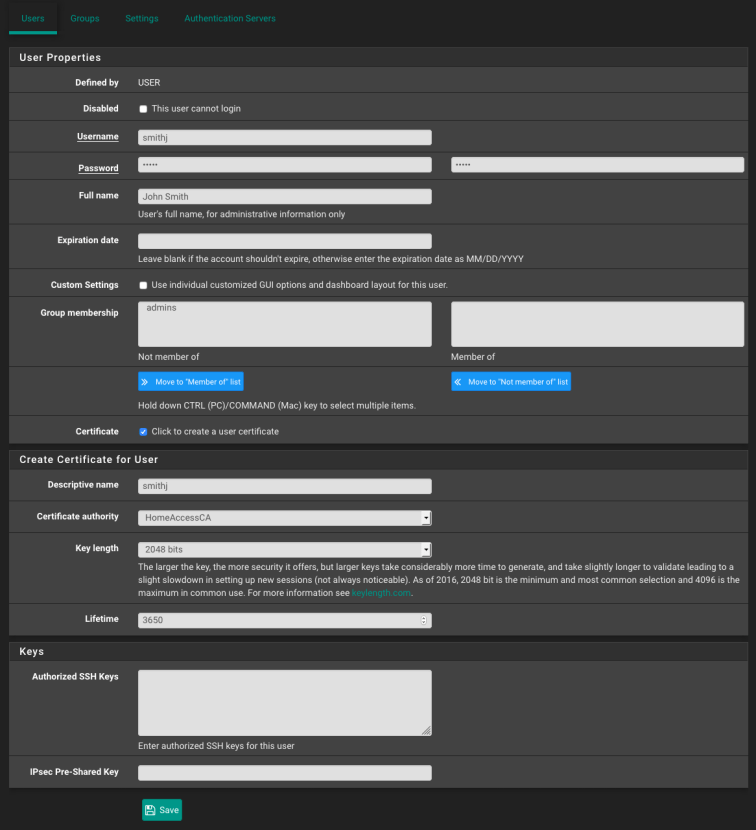Focus the password confirmation field
Image resolution: width=756 pixels, height=830 pixels.
pos(597,165)
